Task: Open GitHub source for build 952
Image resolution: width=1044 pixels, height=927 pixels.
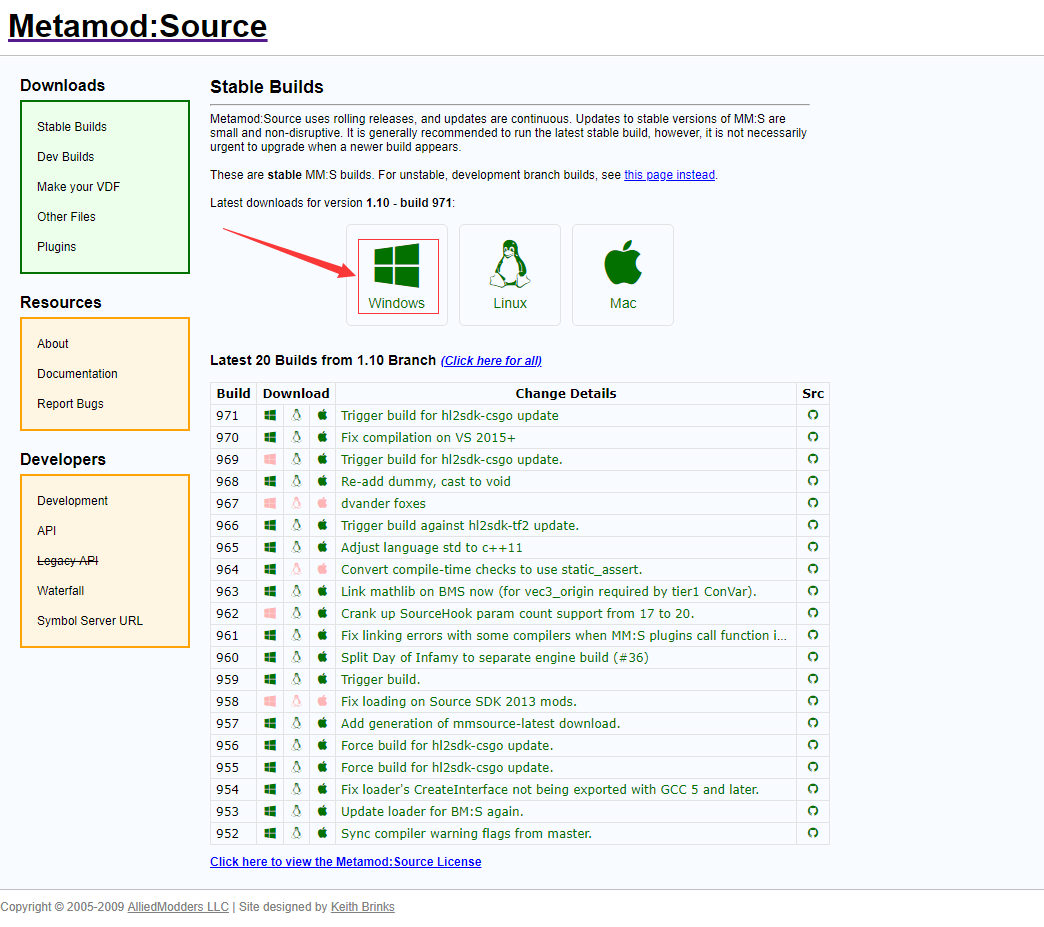Action: [813, 833]
